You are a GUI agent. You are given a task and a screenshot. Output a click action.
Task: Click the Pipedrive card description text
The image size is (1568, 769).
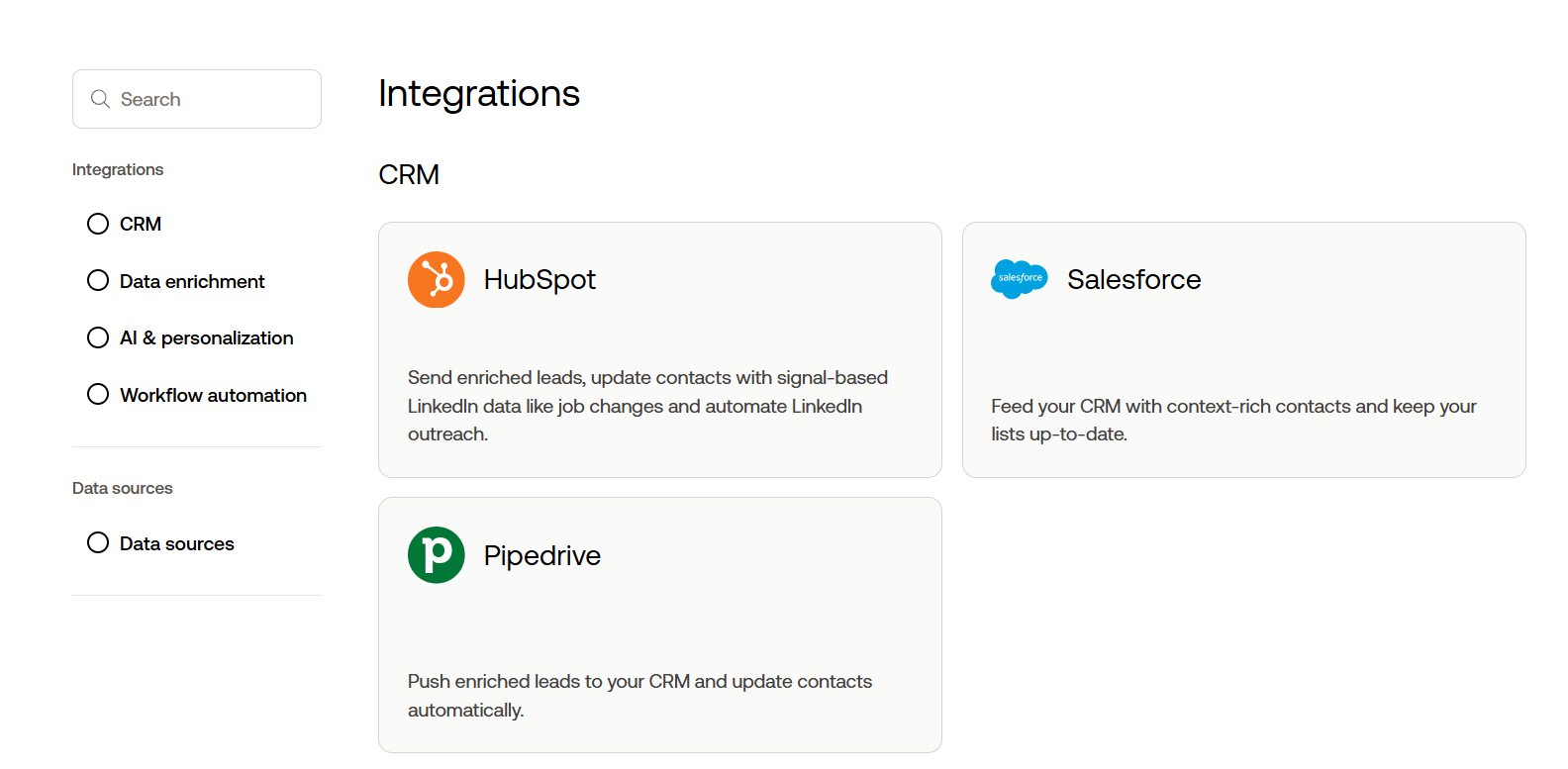639,695
